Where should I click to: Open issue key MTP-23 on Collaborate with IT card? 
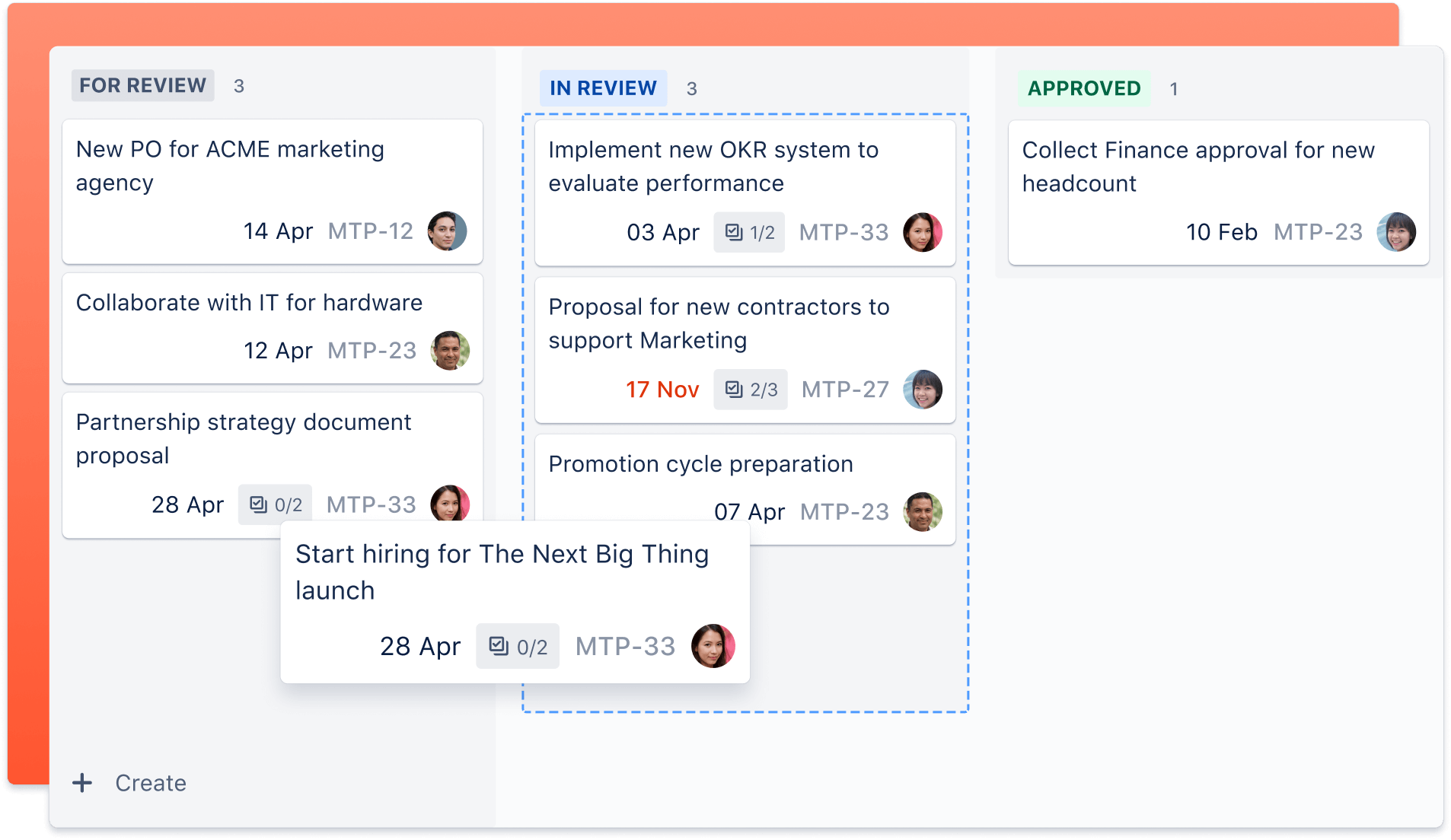pos(372,351)
